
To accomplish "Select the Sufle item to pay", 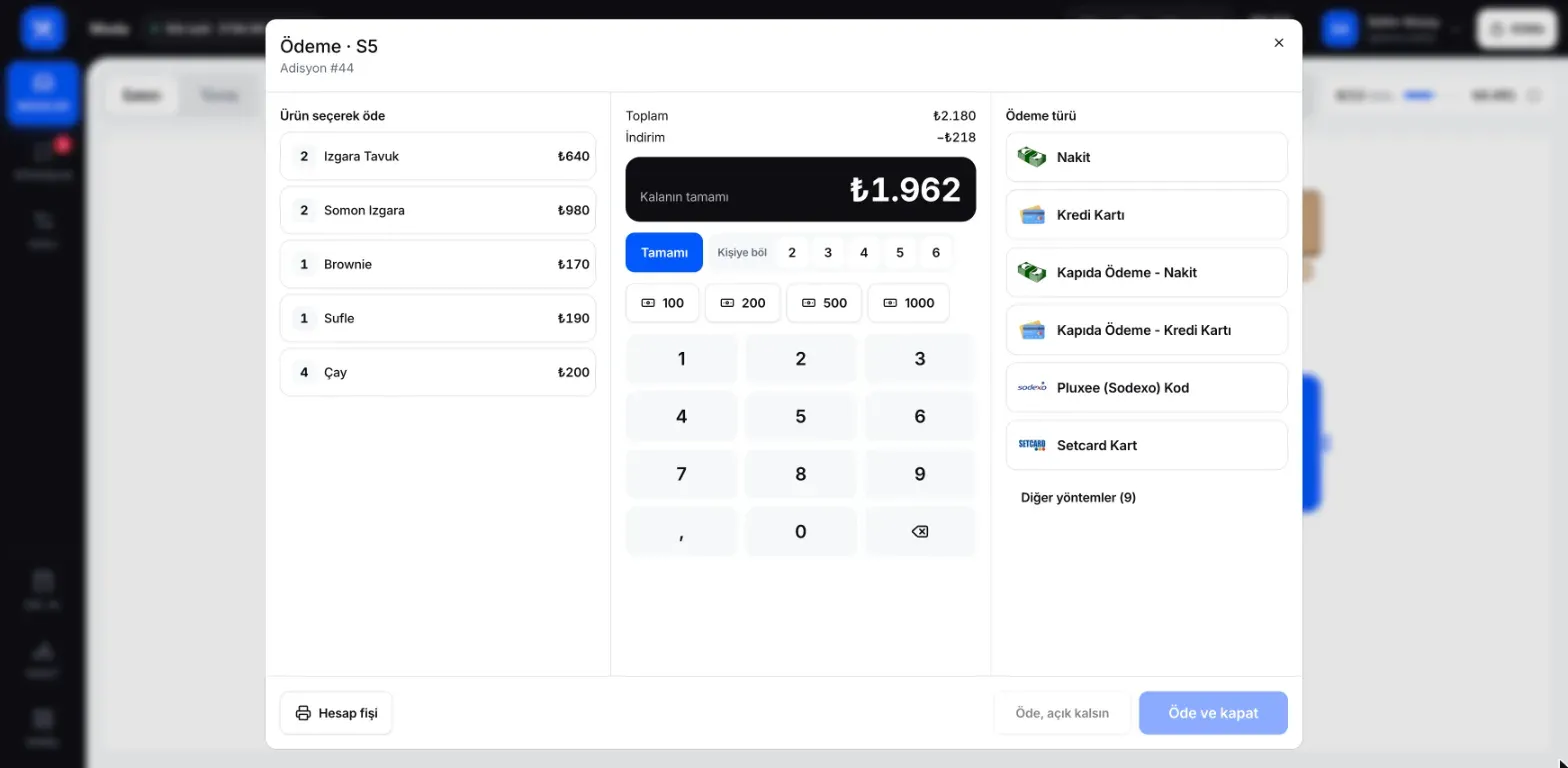I will coord(438,318).
